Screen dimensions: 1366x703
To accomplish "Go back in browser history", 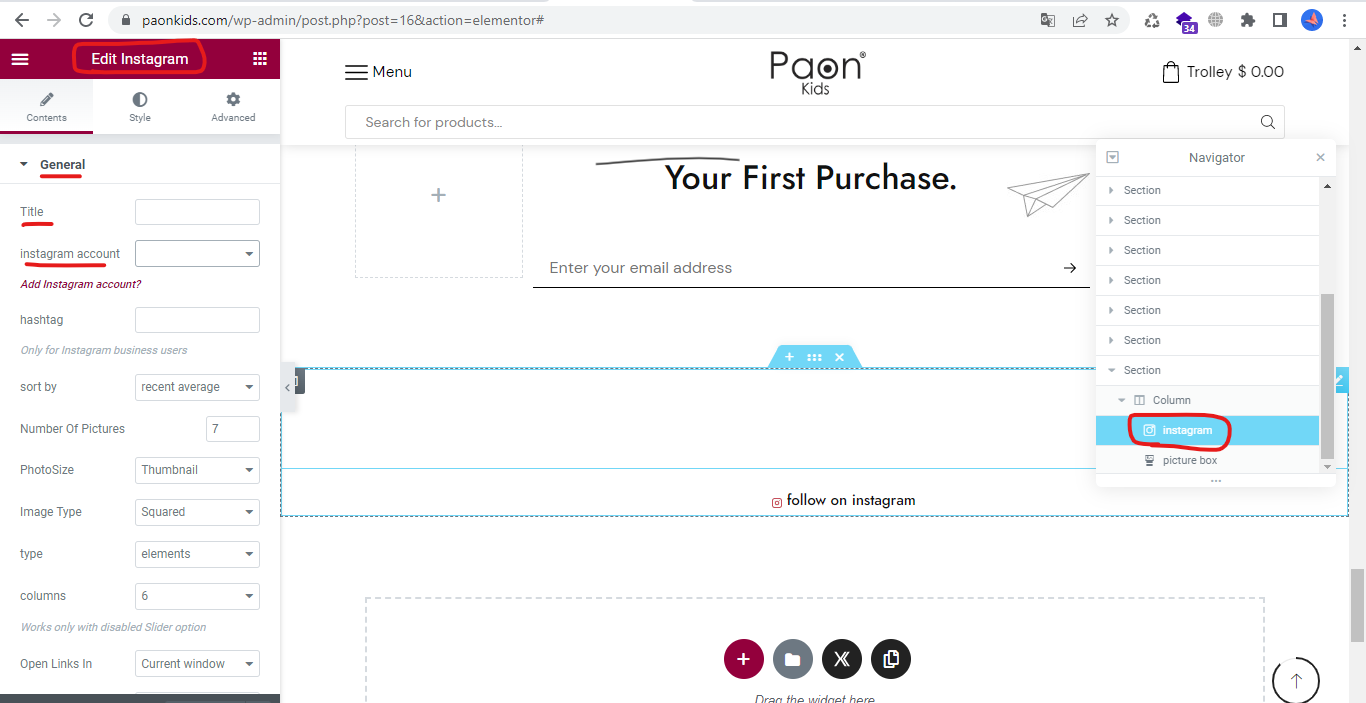I will click(22, 20).
